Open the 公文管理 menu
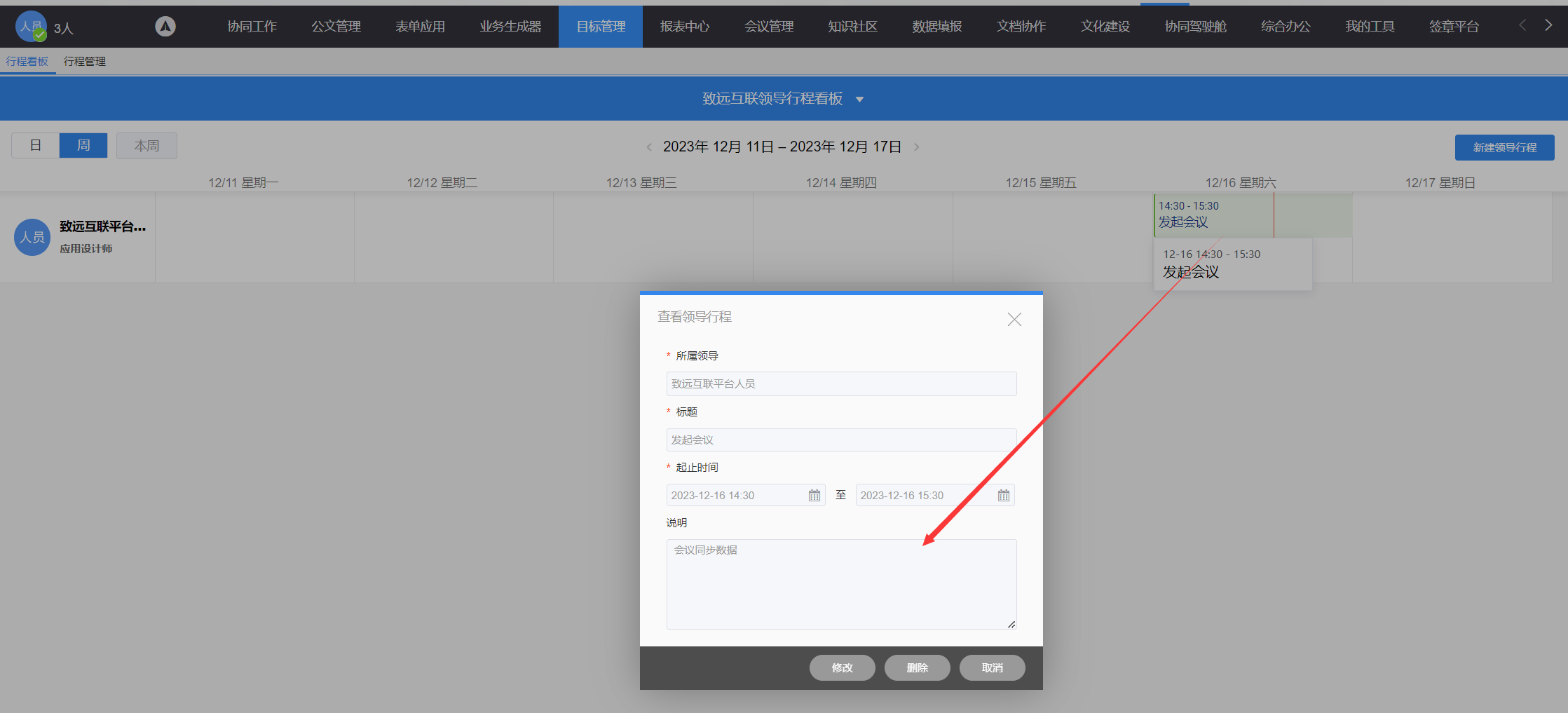This screenshot has width=1568, height=713. [336, 27]
